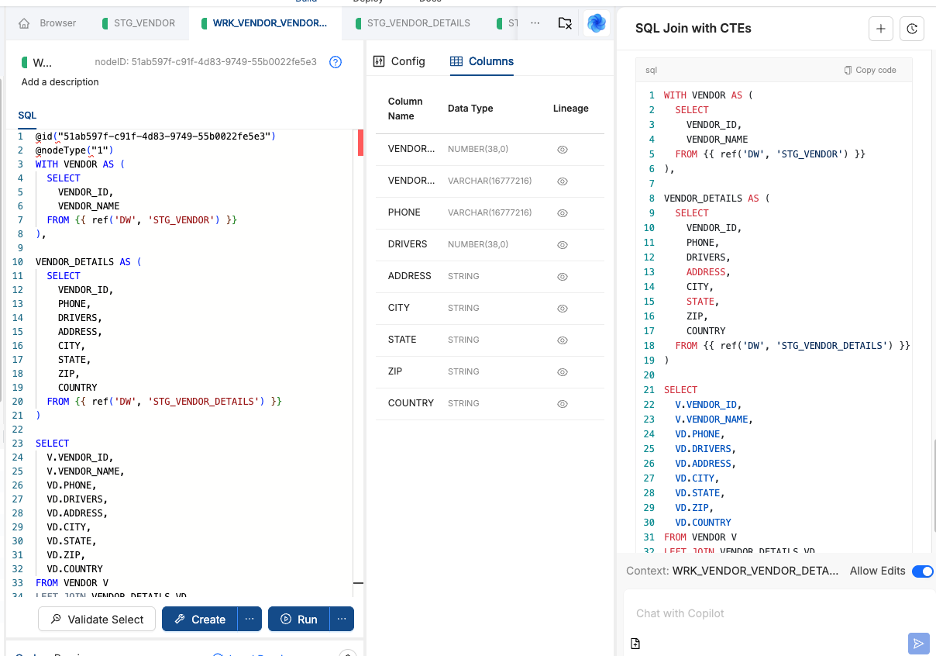Open the Run options ellipsis dropdown
This screenshot has width=936, height=656.
341,619
